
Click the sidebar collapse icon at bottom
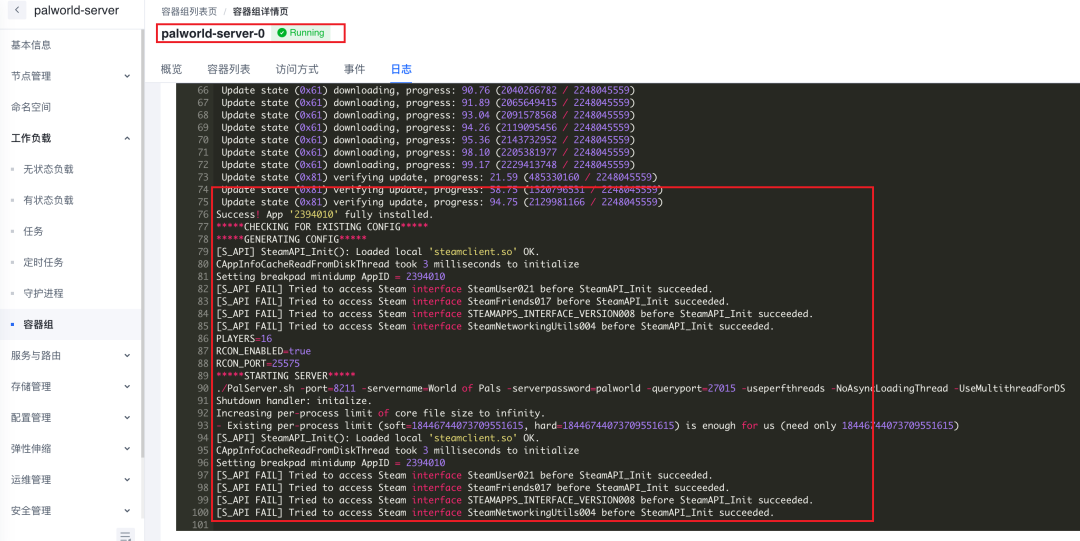pos(126,535)
